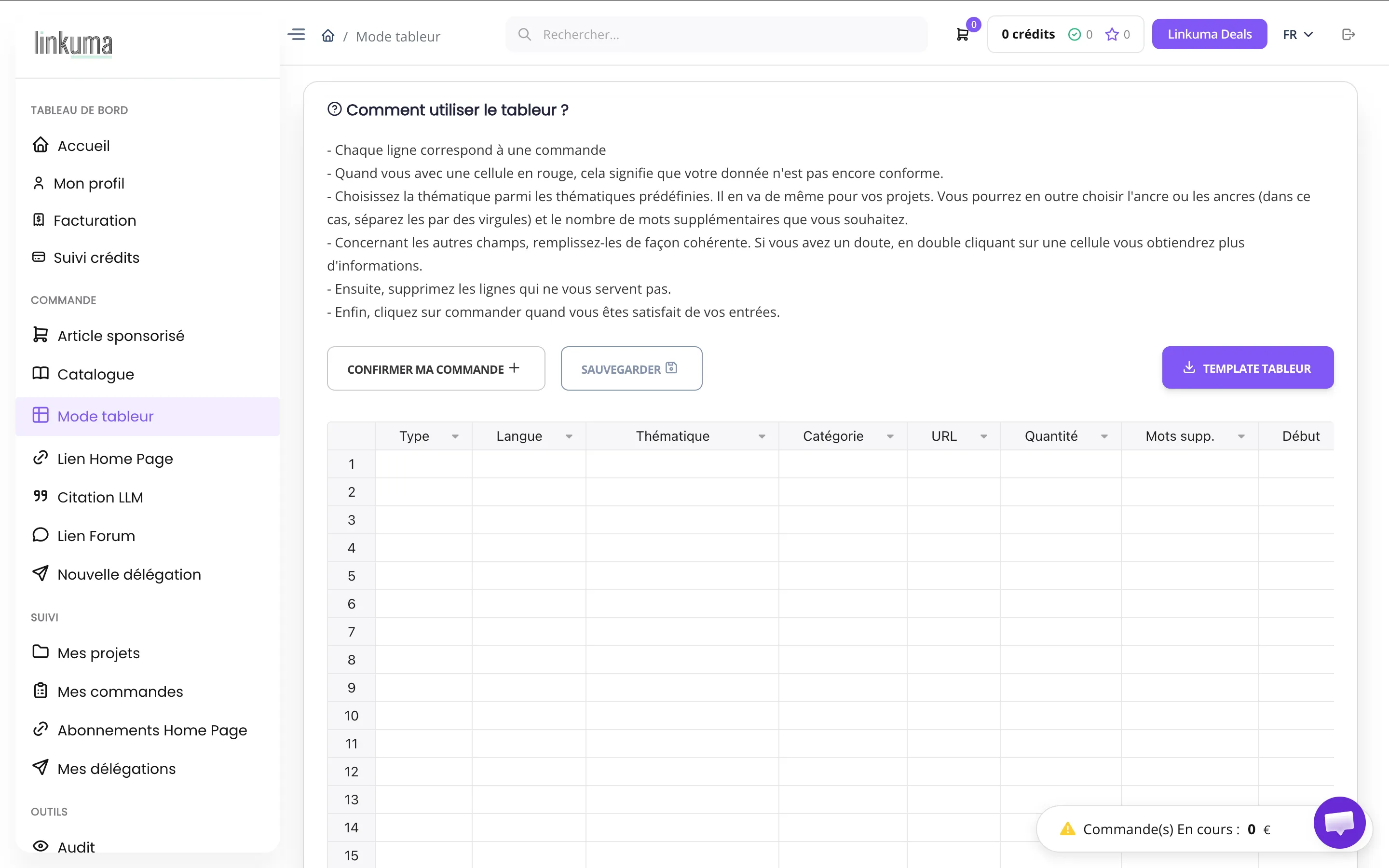The image size is (1389, 868).
Task: Open Accueil in the sidebar
Action: (x=148, y=145)
